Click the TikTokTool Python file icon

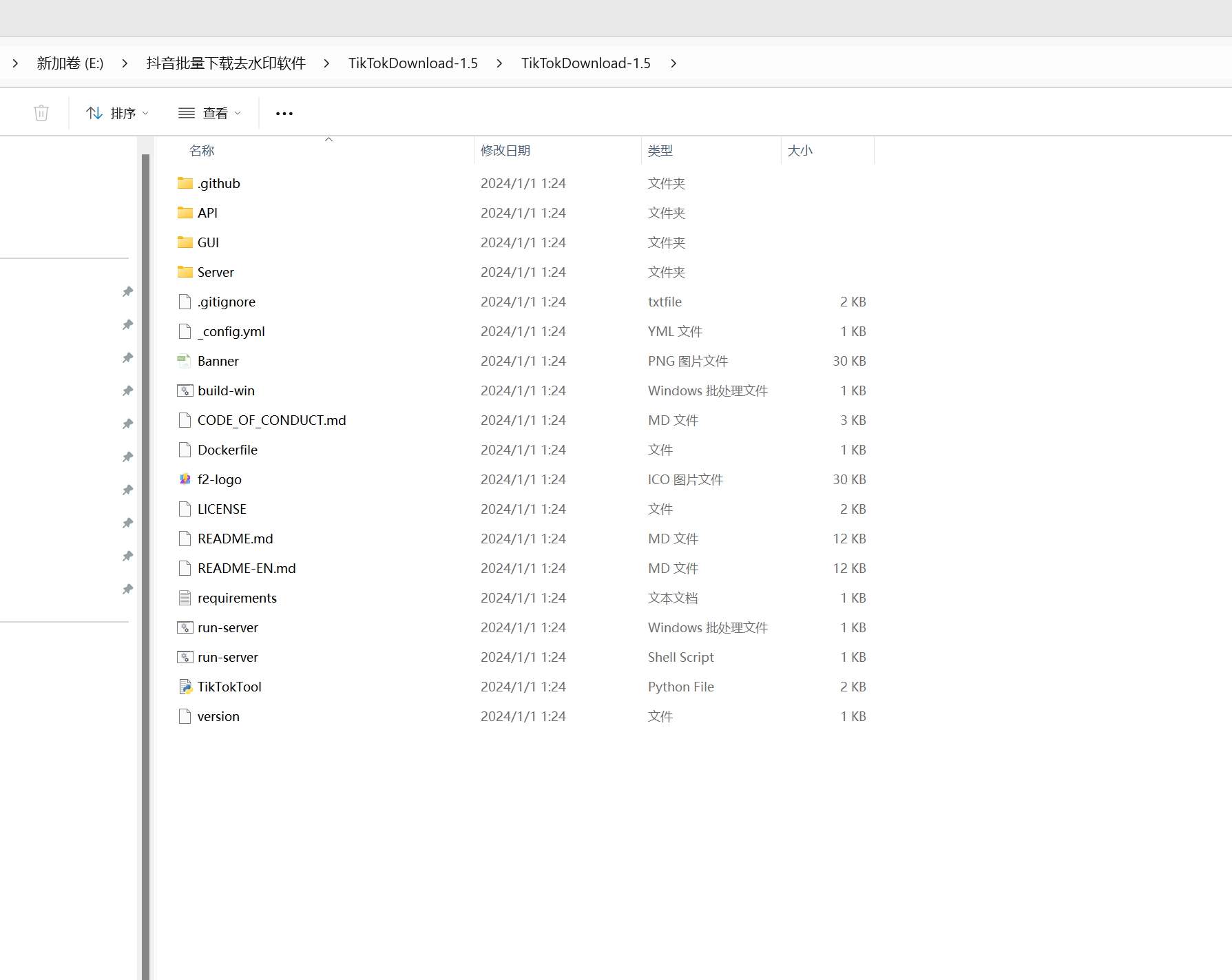click(x=185, y=687)
